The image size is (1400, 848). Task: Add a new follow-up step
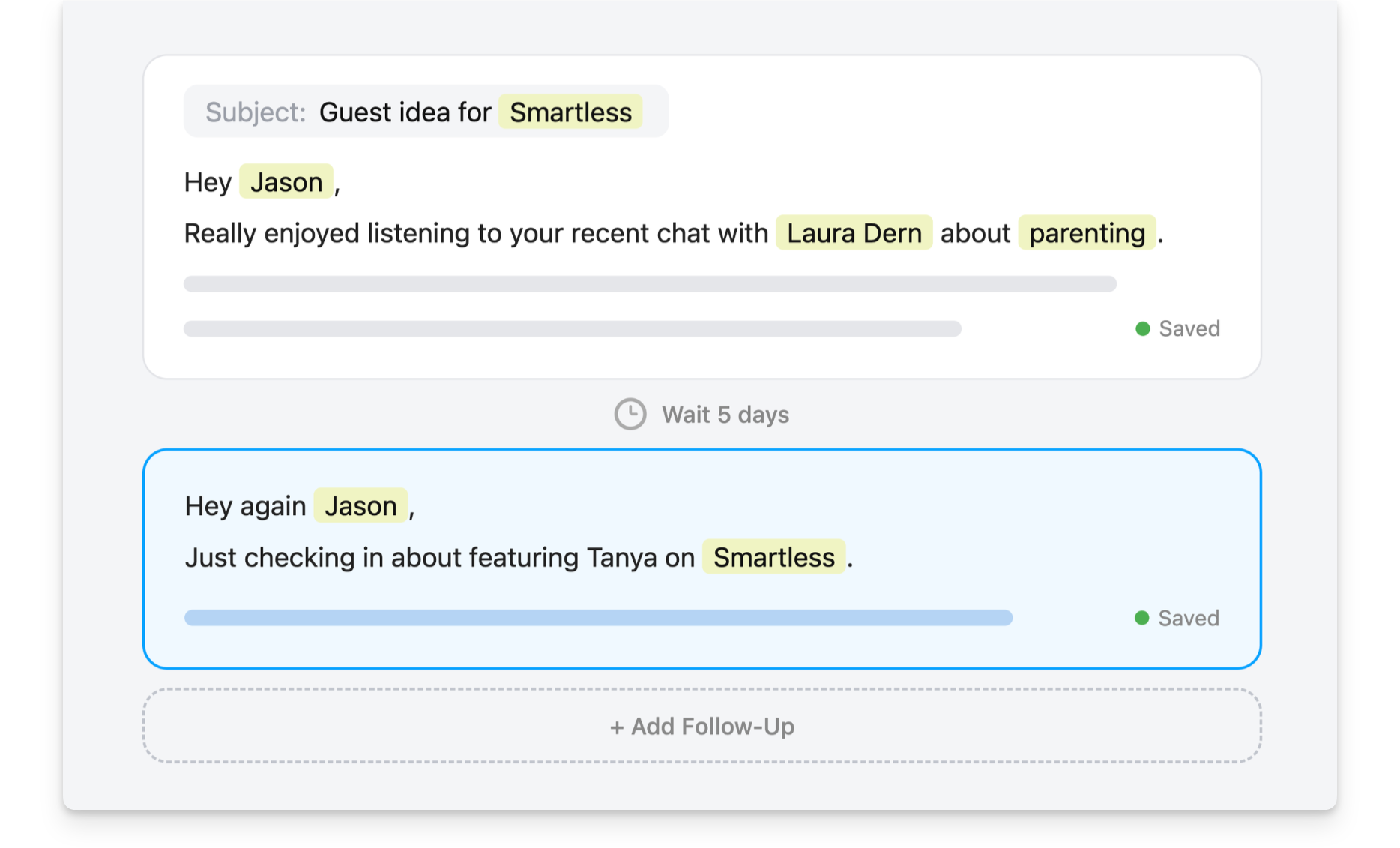(x=701, y=726)
